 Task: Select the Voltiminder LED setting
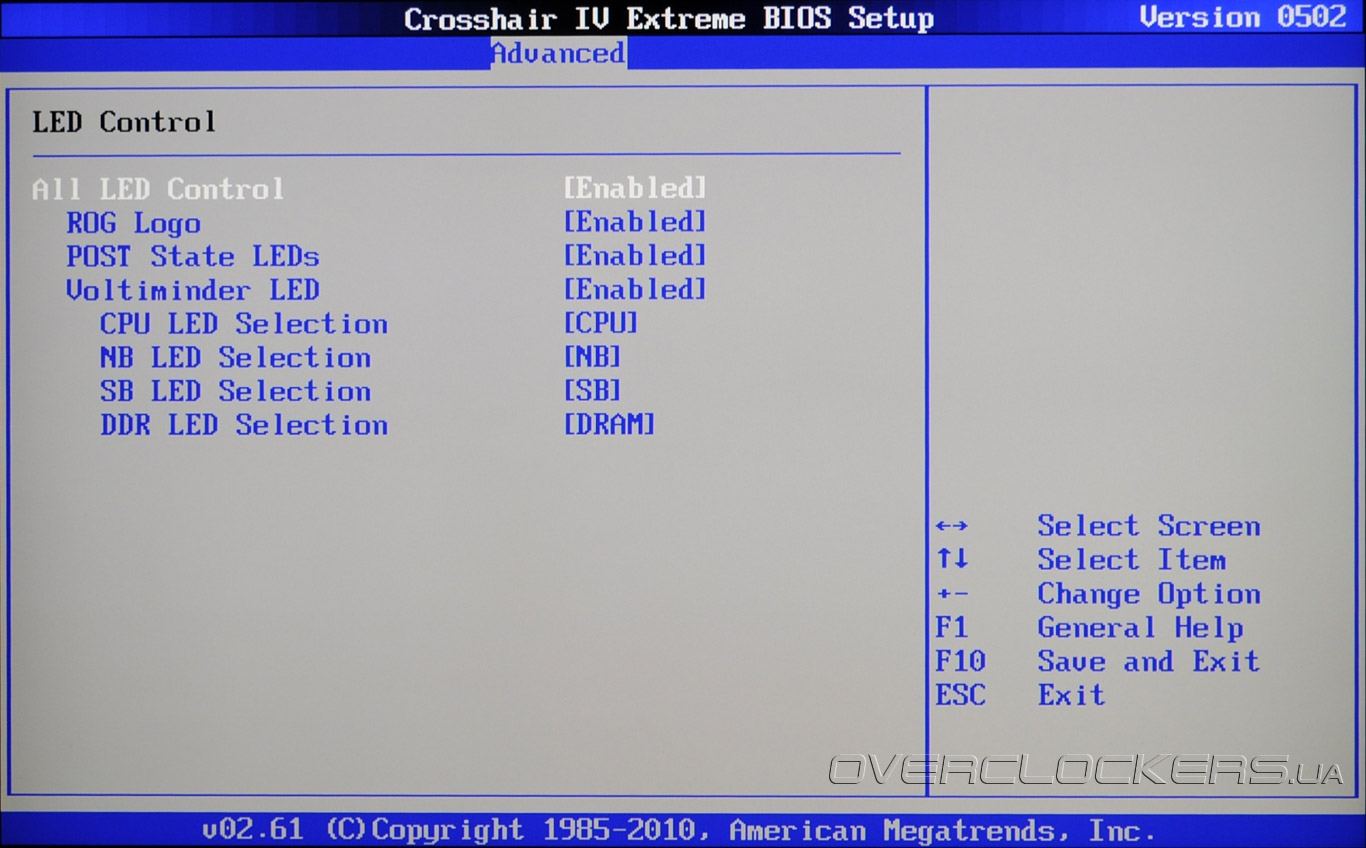click(193, 291)
